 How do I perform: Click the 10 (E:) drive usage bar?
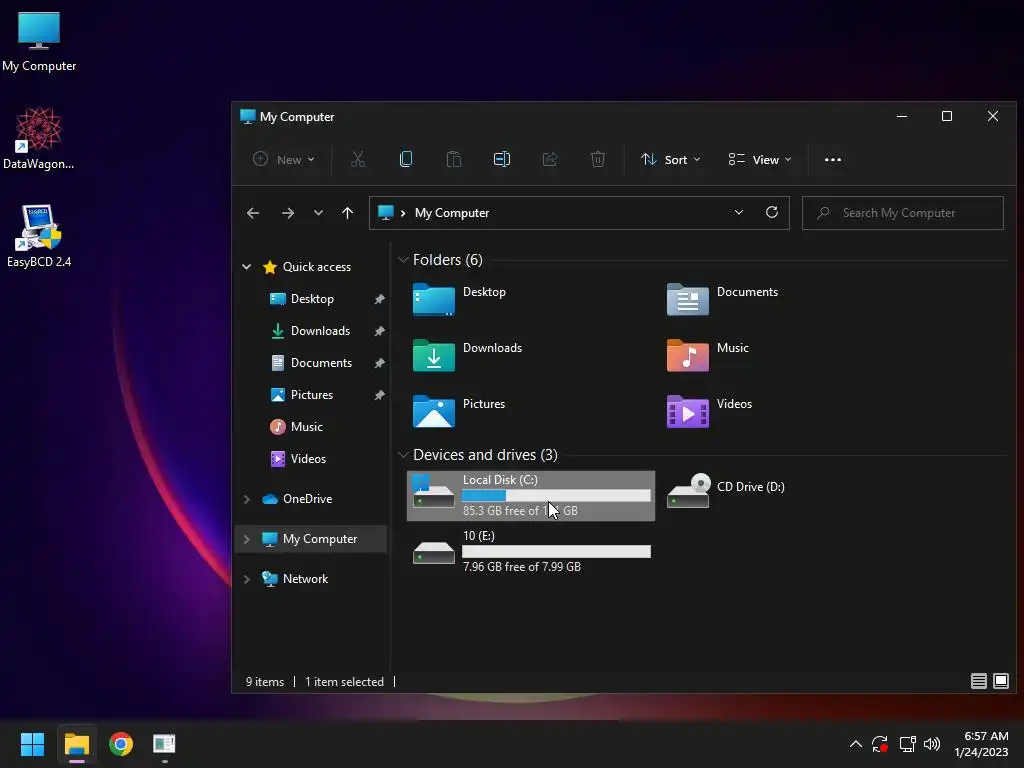[556, 552]
